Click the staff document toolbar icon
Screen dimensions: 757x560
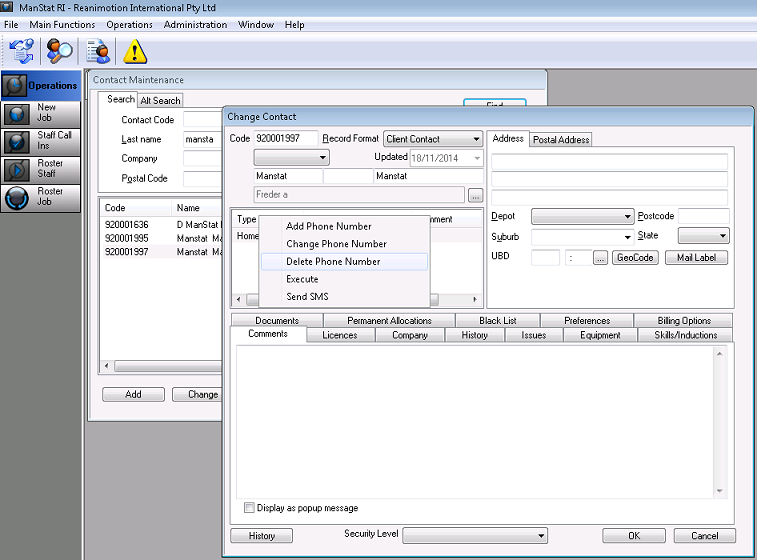pos(98,50)
